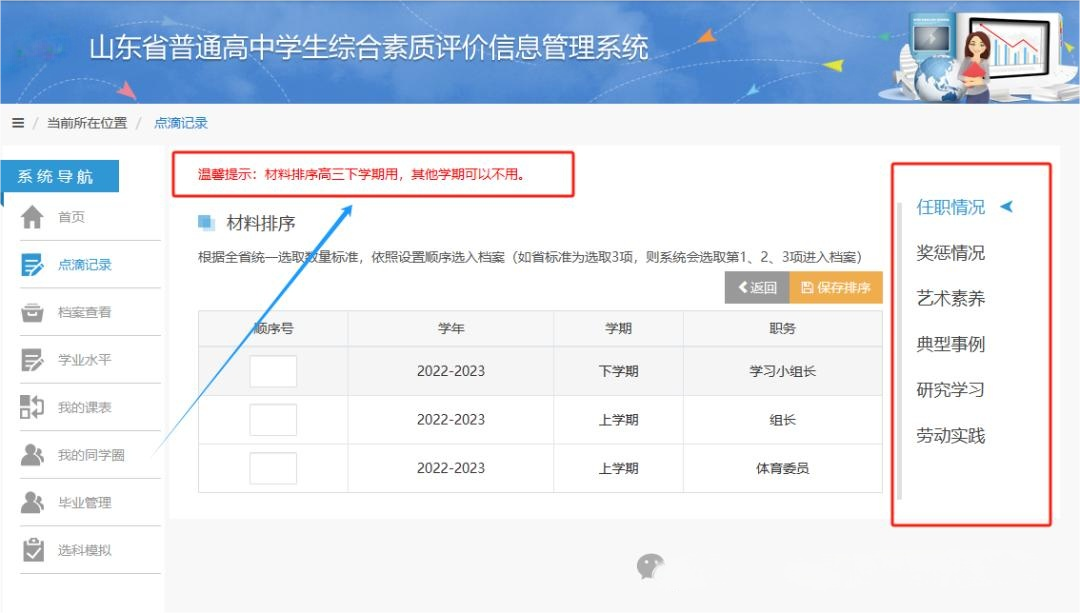Screen dimensions: 1080x613
Task: Click the 点滴记录 breadcrumb link
Action: [181, 123]
